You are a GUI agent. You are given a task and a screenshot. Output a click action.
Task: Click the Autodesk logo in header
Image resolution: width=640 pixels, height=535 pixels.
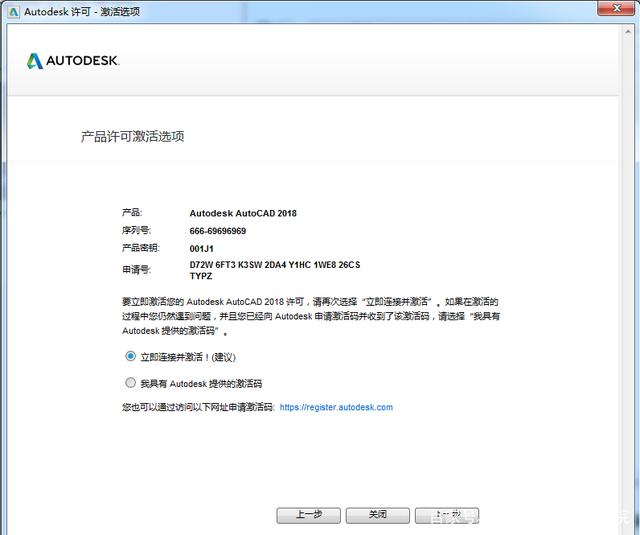pos(73,61)
